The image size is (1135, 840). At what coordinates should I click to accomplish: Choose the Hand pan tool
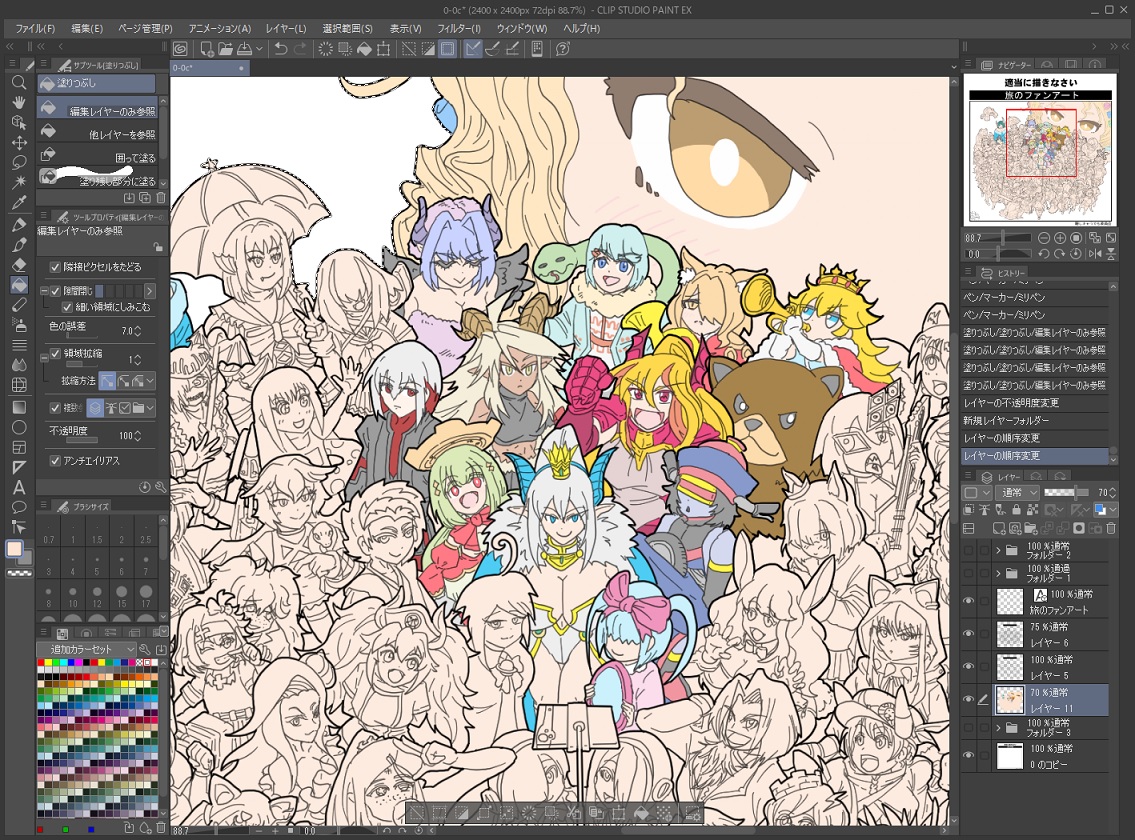[x=19, y=102]
